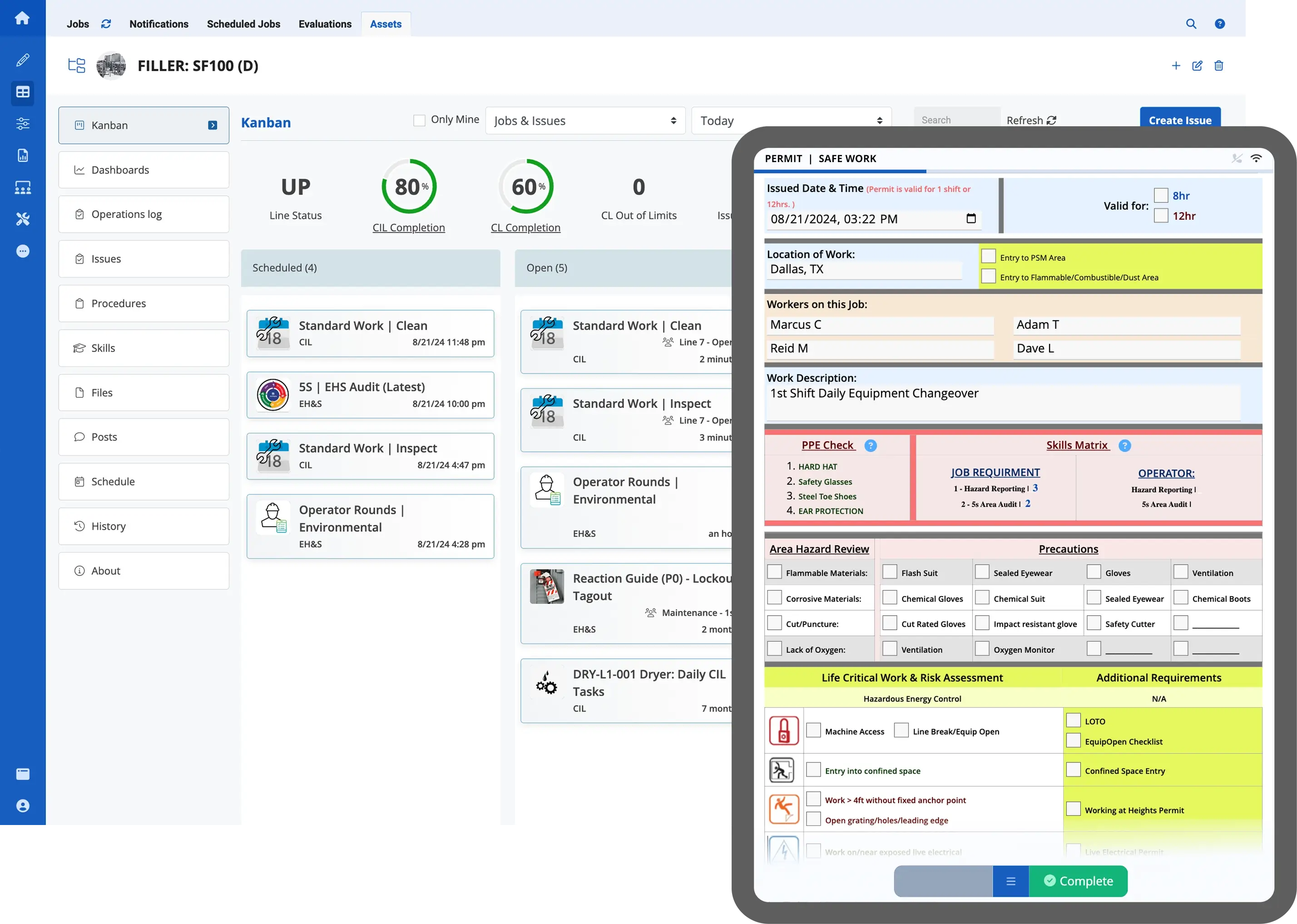Click the 60% CL completion gauge

point(526,187)
